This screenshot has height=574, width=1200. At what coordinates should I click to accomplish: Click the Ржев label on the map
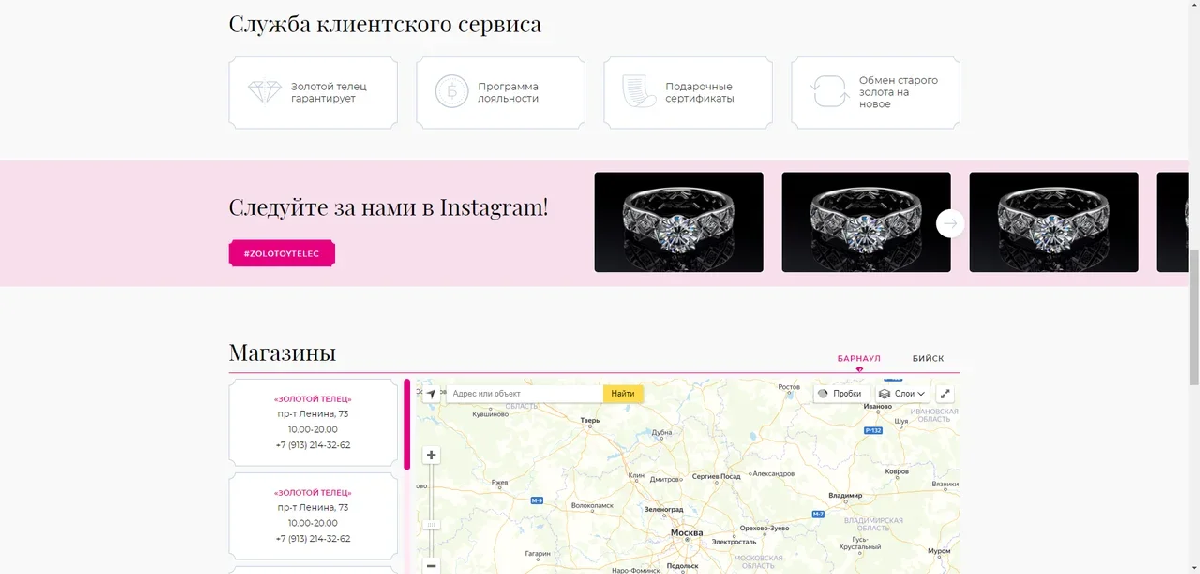pyautogui.click(x=501, y=482)
